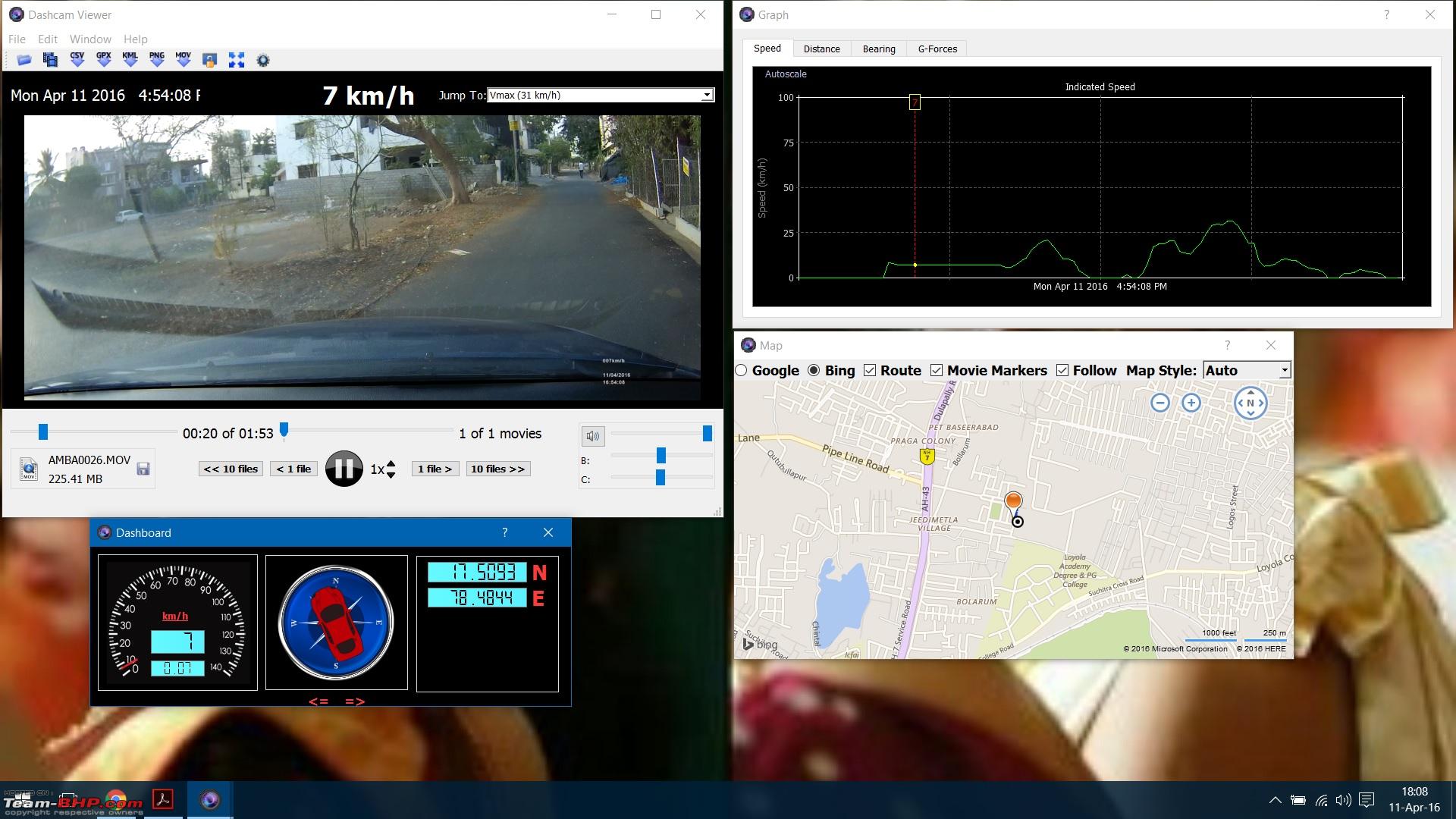Screen dimensions: 1456x819
Task: Skip forward 10 files
Action: [x=497, y=469]
